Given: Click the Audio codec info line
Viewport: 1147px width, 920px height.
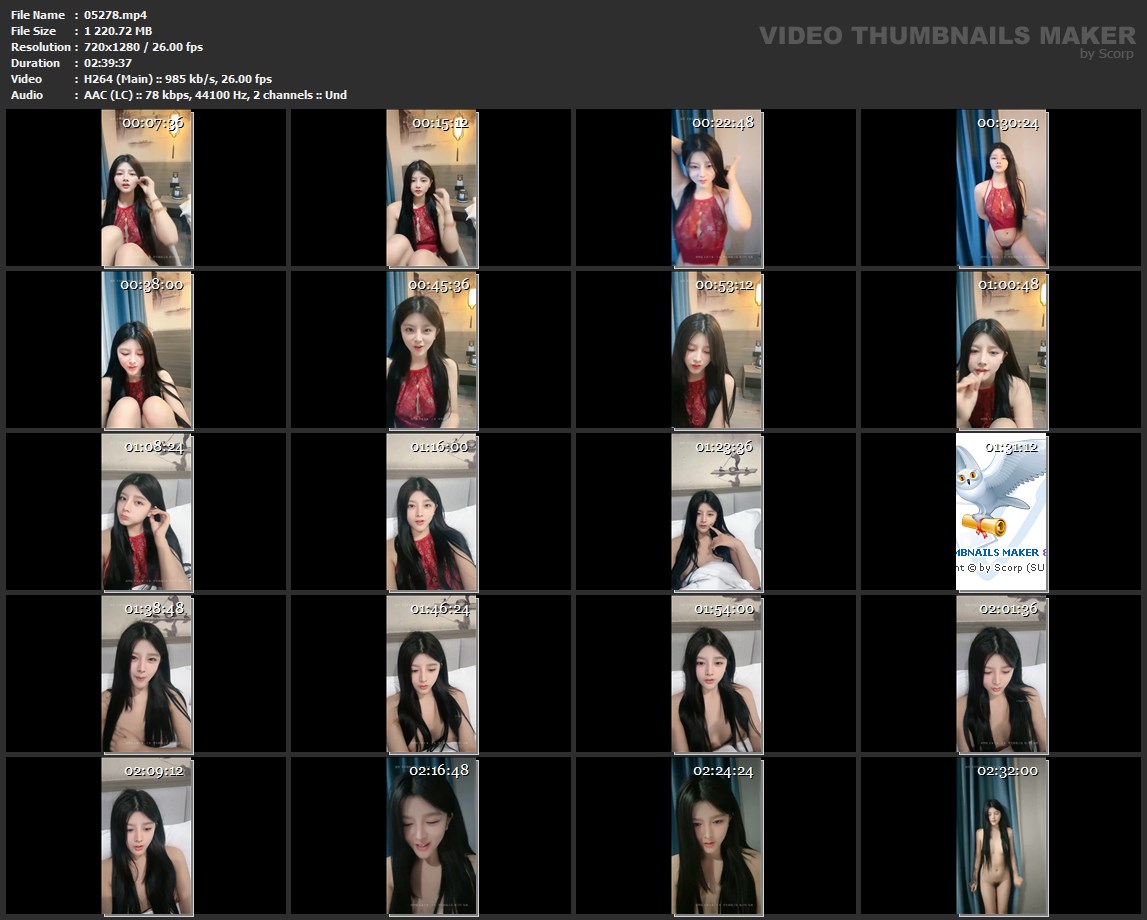Looking at the screenshot, I should click(x=215, y=95).
